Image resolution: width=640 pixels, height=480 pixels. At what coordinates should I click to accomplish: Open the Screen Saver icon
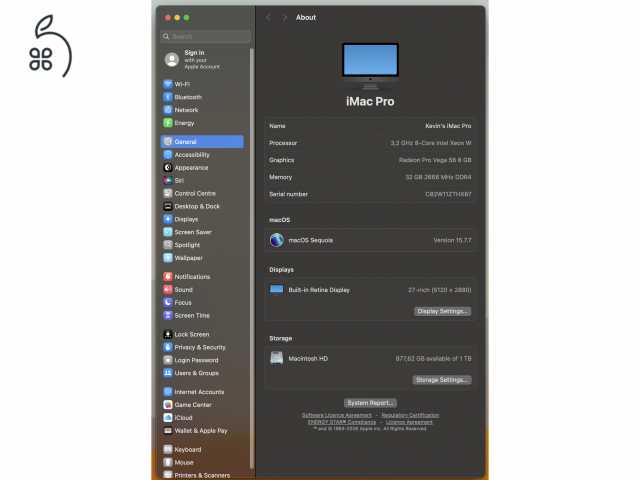pyautogui.click(x=168, y=232)
